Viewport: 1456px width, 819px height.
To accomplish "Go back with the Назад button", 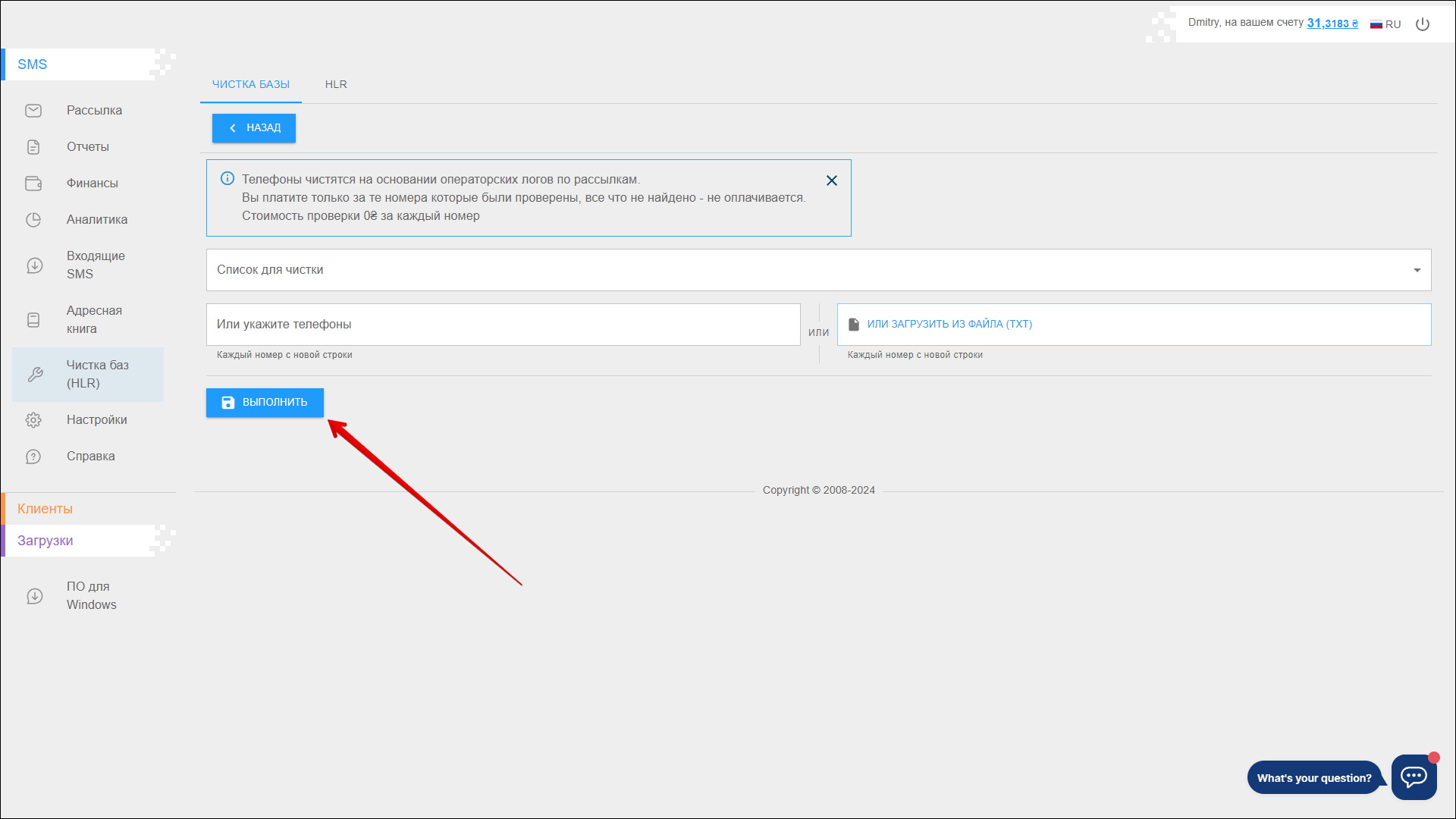I will (254, 128).
